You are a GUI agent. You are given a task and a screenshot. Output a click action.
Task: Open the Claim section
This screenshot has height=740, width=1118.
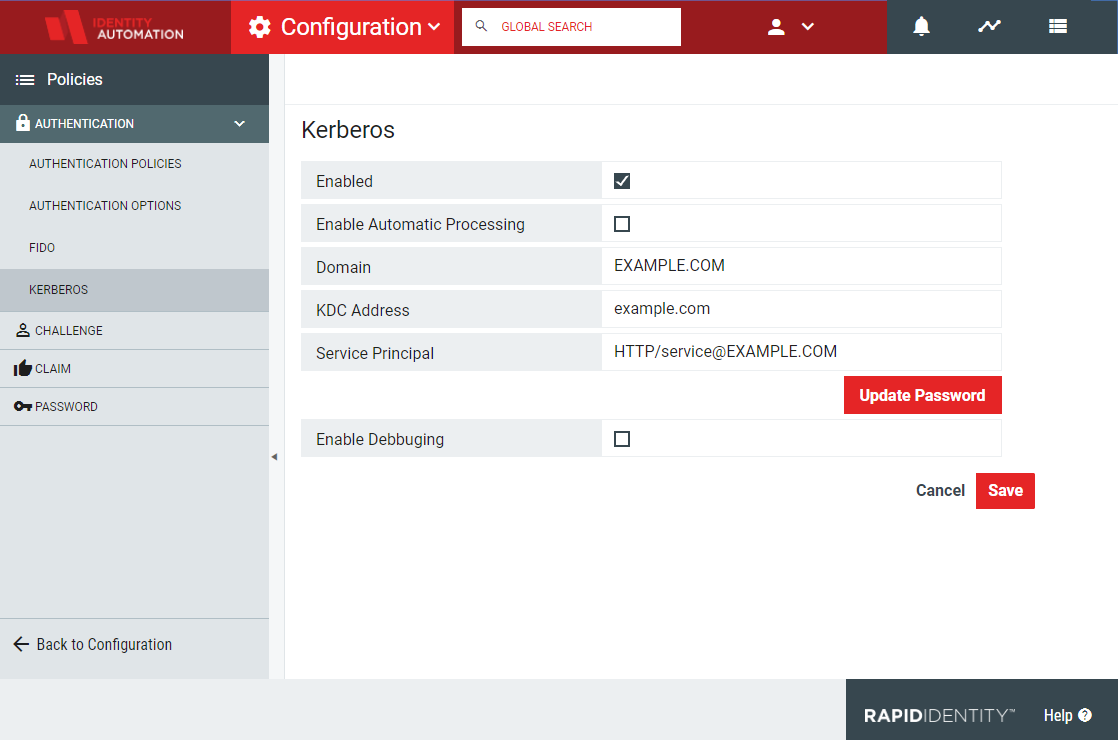coord(135,369)
